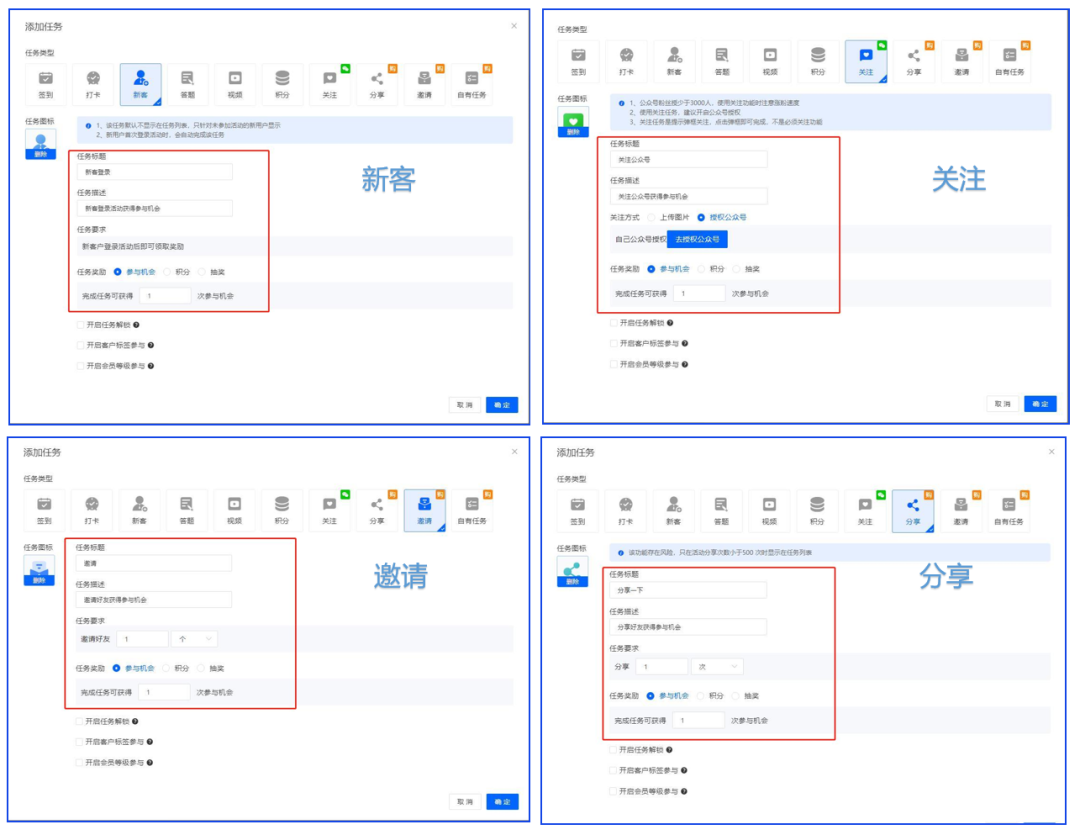Pick 分享 task type in 邀请好友 dialog
Screen dimensions: 1080x835
pos(377,510)
